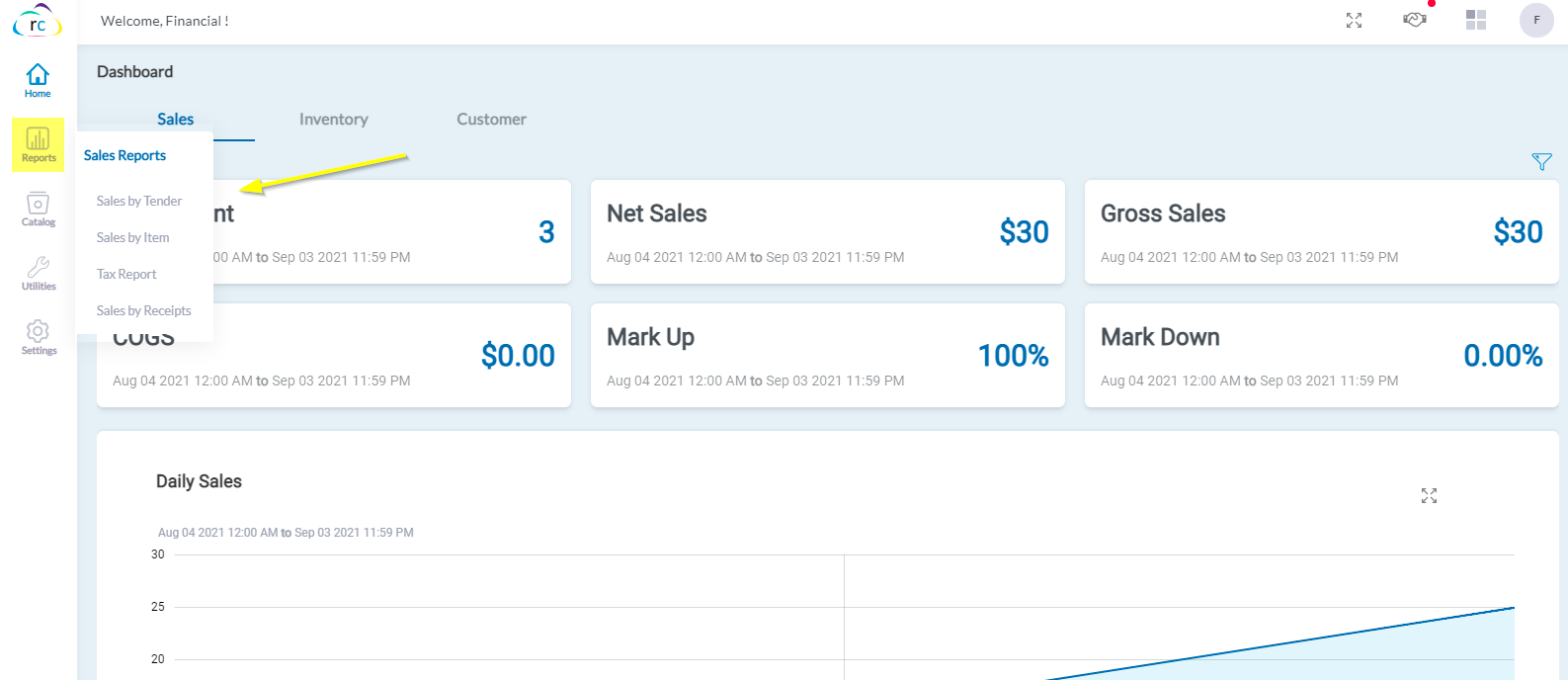The height and width of the screenshot is (680, 1568).
Task: Open Sales by Tender report
Action: [139, 201]
